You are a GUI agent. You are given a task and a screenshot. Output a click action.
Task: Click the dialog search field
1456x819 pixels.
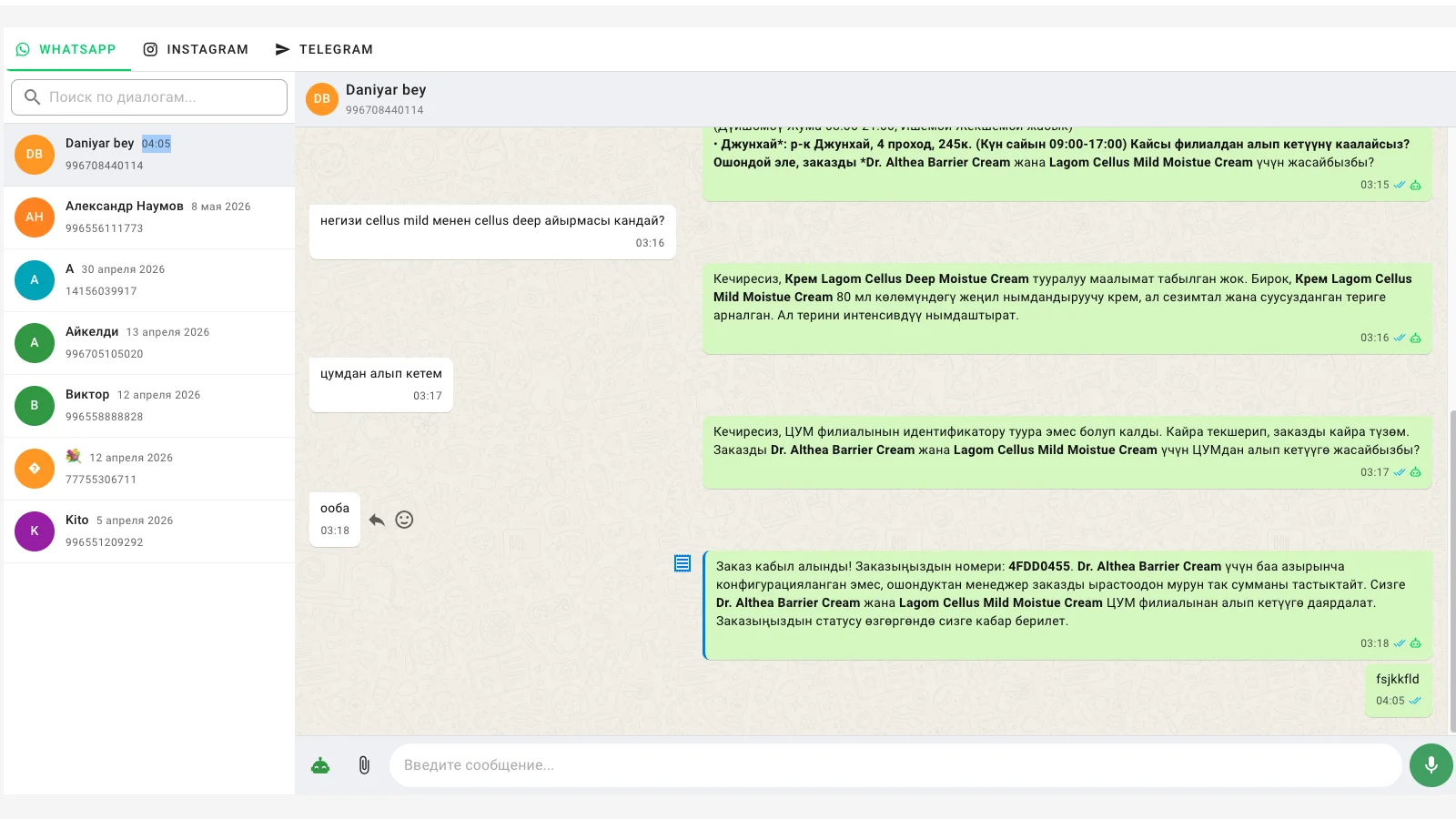149,97
